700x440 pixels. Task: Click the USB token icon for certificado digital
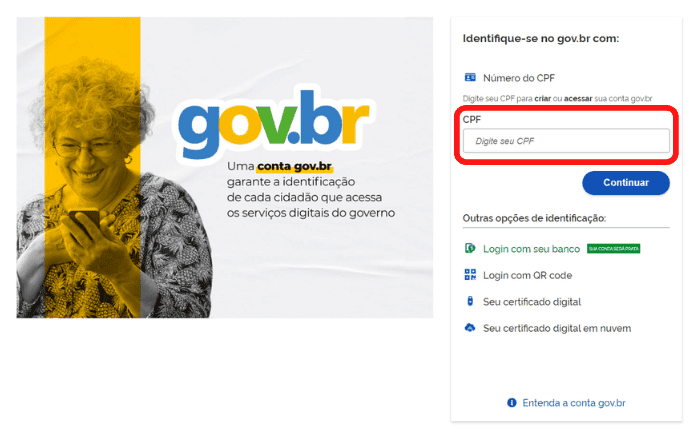click(470, 301)
